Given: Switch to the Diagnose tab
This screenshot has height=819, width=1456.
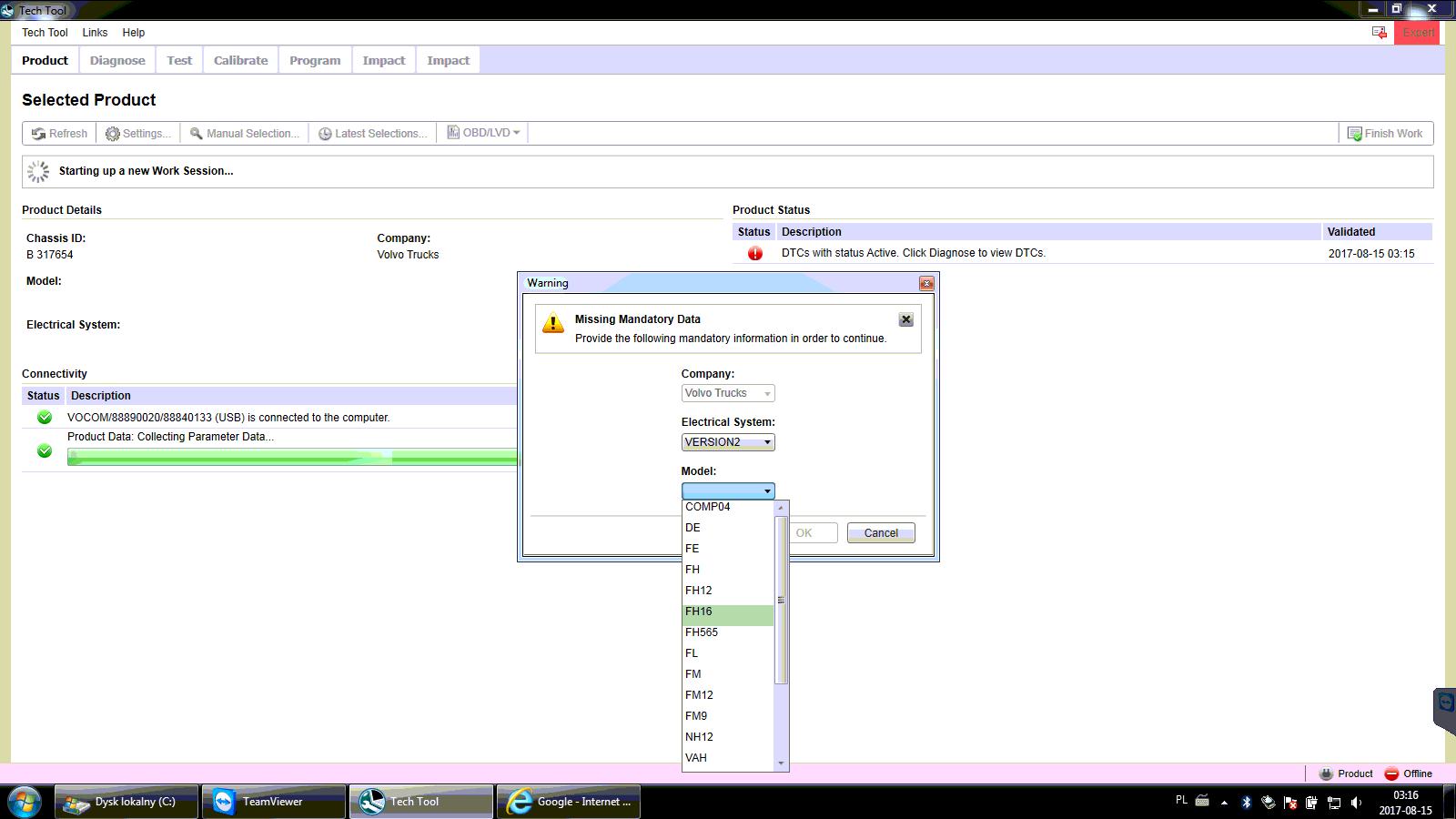Looking at the screenshot, I should [117, 60].
